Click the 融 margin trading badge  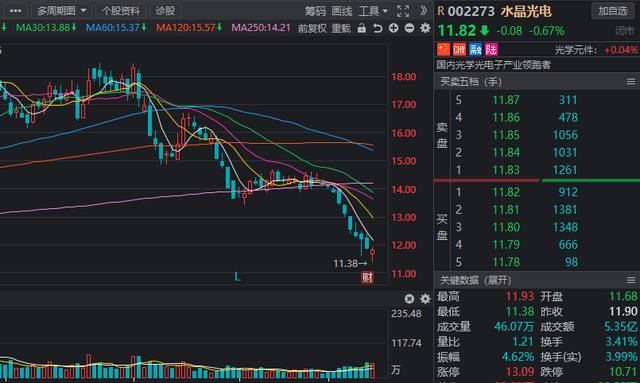coord(475,49)
